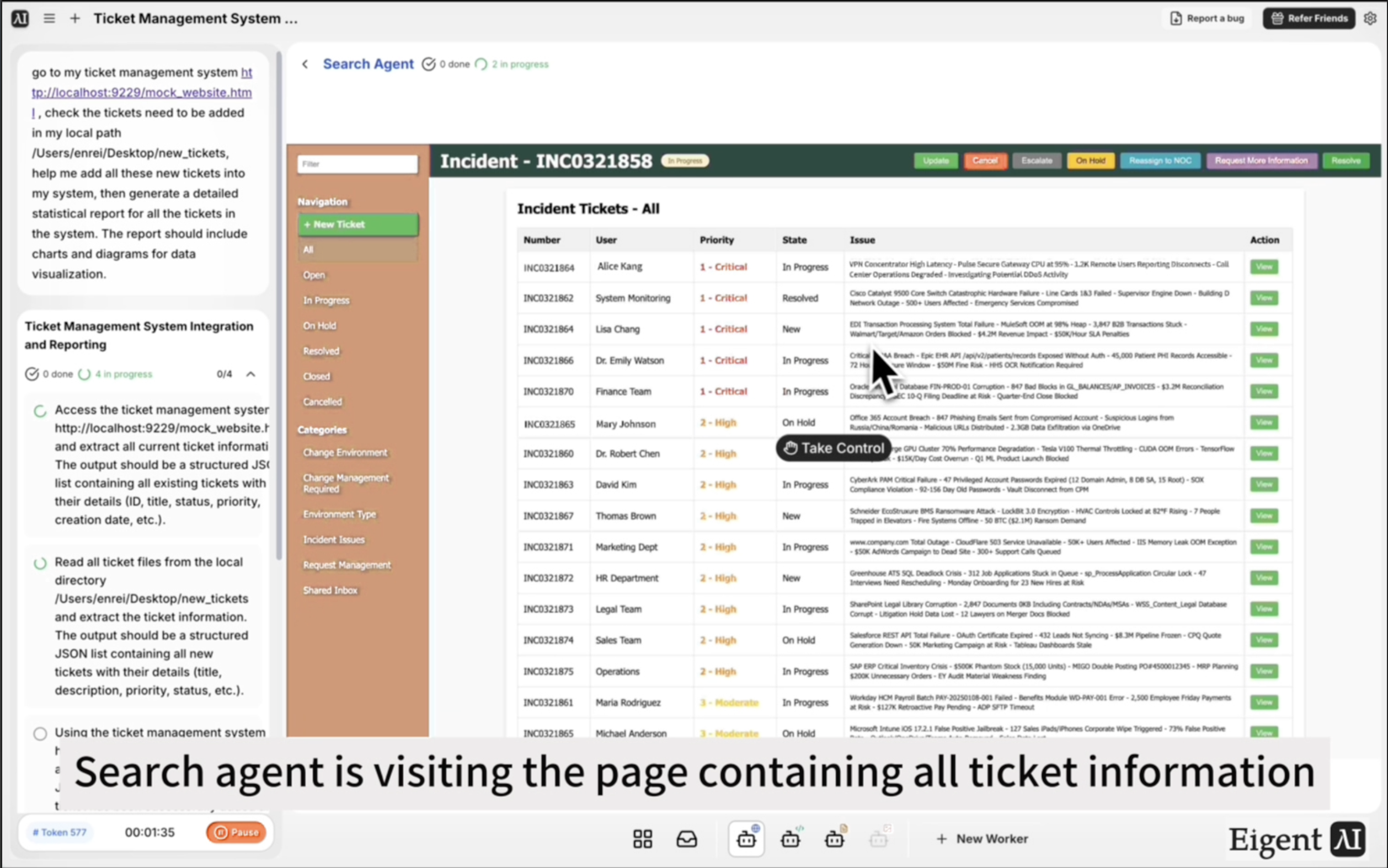Image resolution: width=1388 pixels, height=868 pixels.
Task: Open settings gear in top right corner
Action: (1370, 18)
